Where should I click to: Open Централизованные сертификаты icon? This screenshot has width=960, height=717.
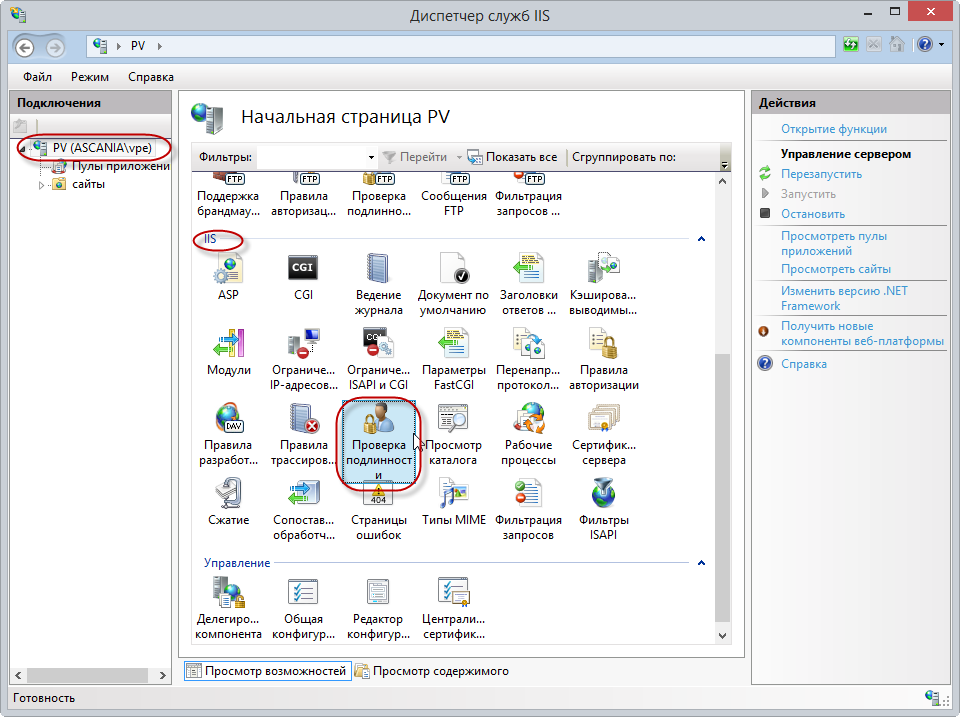453,609
